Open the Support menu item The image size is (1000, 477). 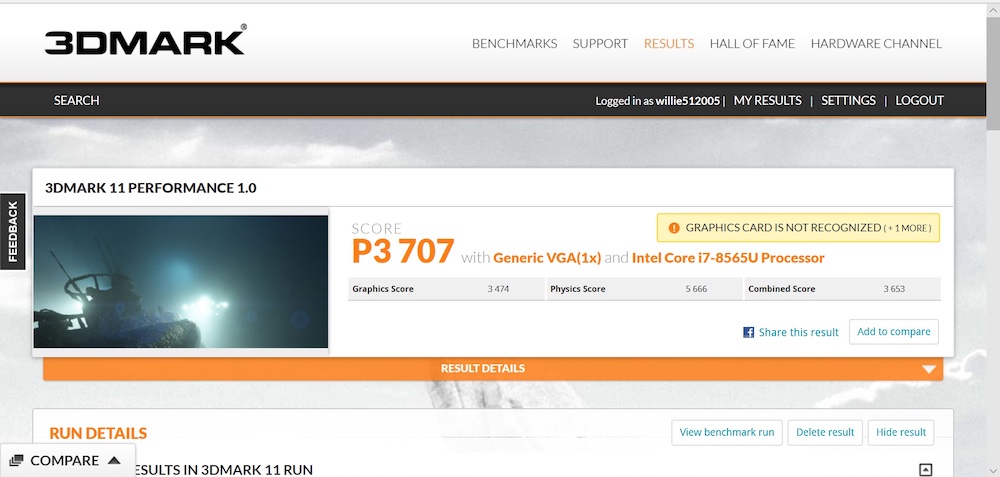(x=600, y=43)
